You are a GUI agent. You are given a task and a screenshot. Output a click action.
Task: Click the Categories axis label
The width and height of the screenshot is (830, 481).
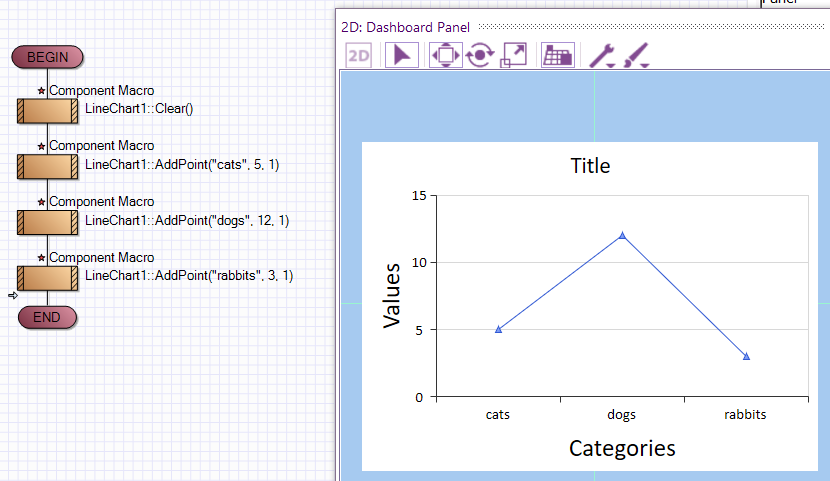click(x=622, y=448)
